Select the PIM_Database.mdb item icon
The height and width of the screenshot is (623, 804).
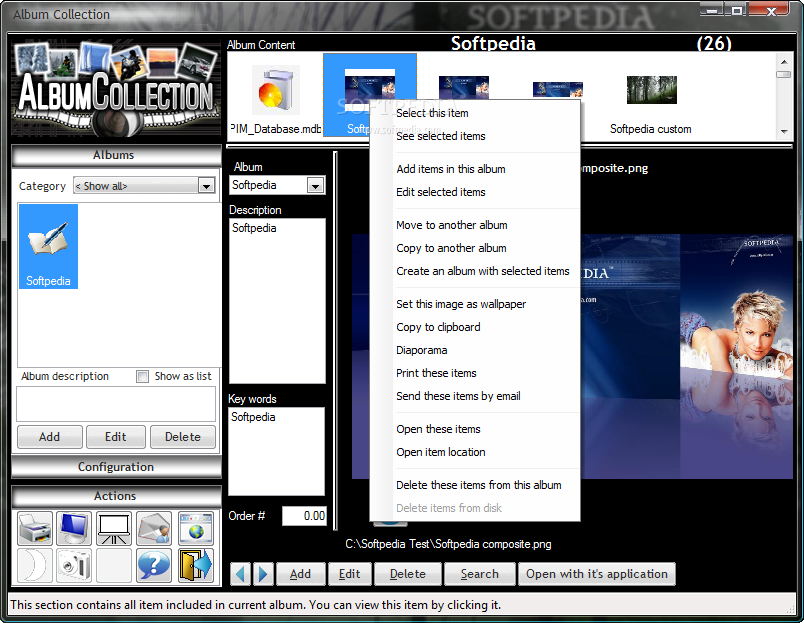(x=275, y=91)
